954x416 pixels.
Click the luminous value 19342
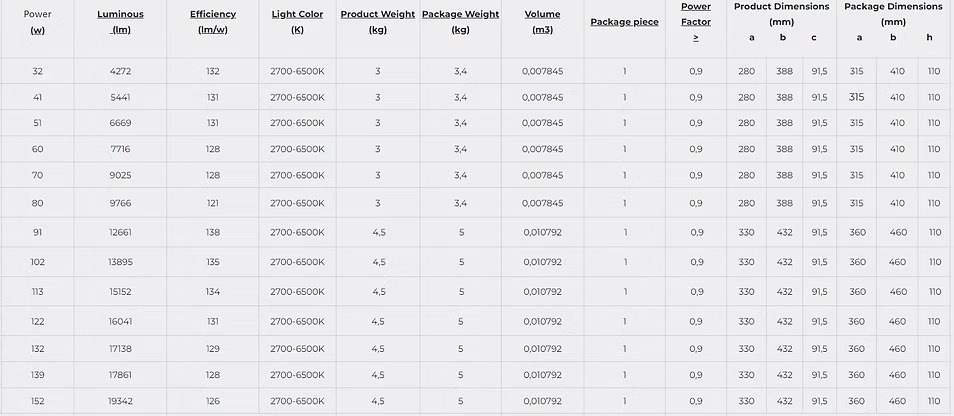[x=120, y=401]
